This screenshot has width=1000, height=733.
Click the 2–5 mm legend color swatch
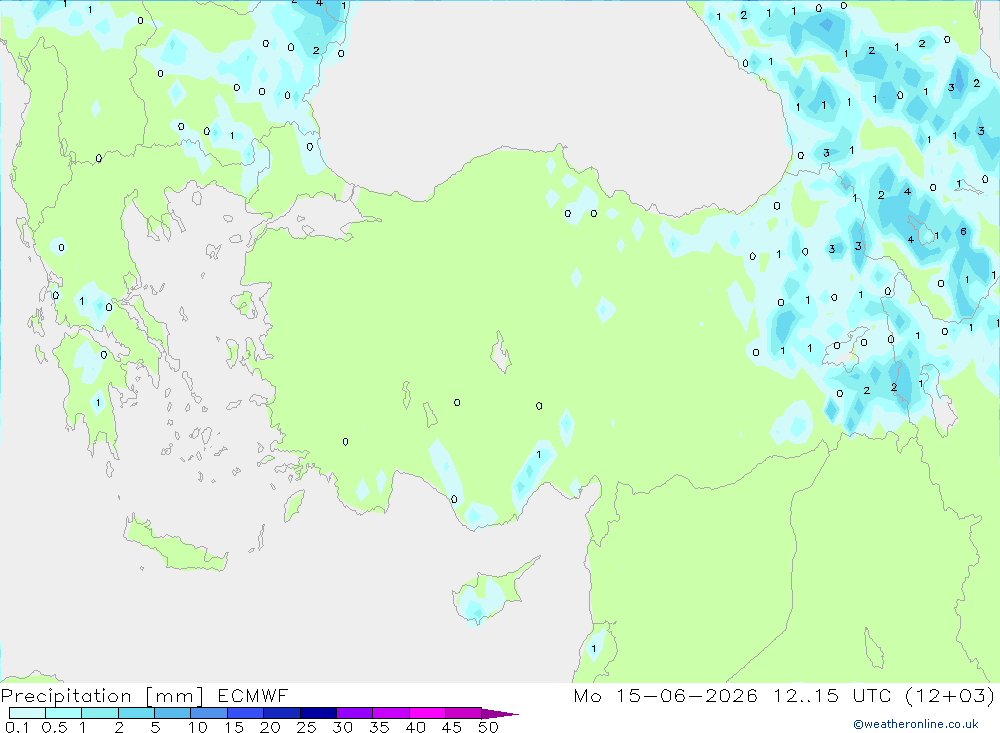tap(136, 713)
